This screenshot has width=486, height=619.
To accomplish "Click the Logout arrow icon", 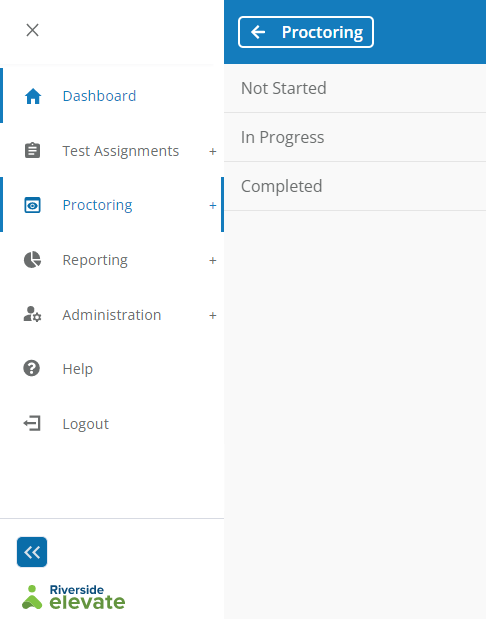I will tap(32, 423).
